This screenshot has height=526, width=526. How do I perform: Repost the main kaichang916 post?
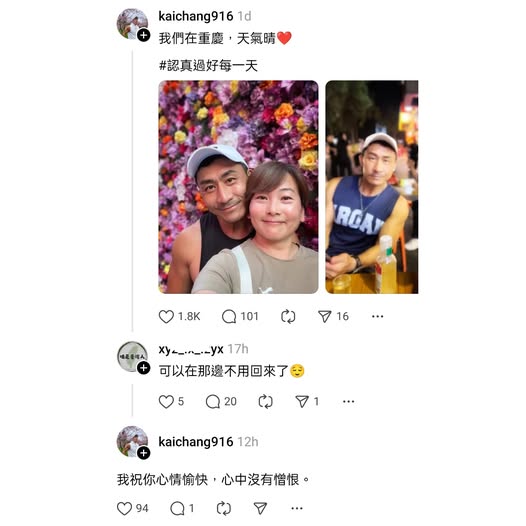click(x=288, y=316)
